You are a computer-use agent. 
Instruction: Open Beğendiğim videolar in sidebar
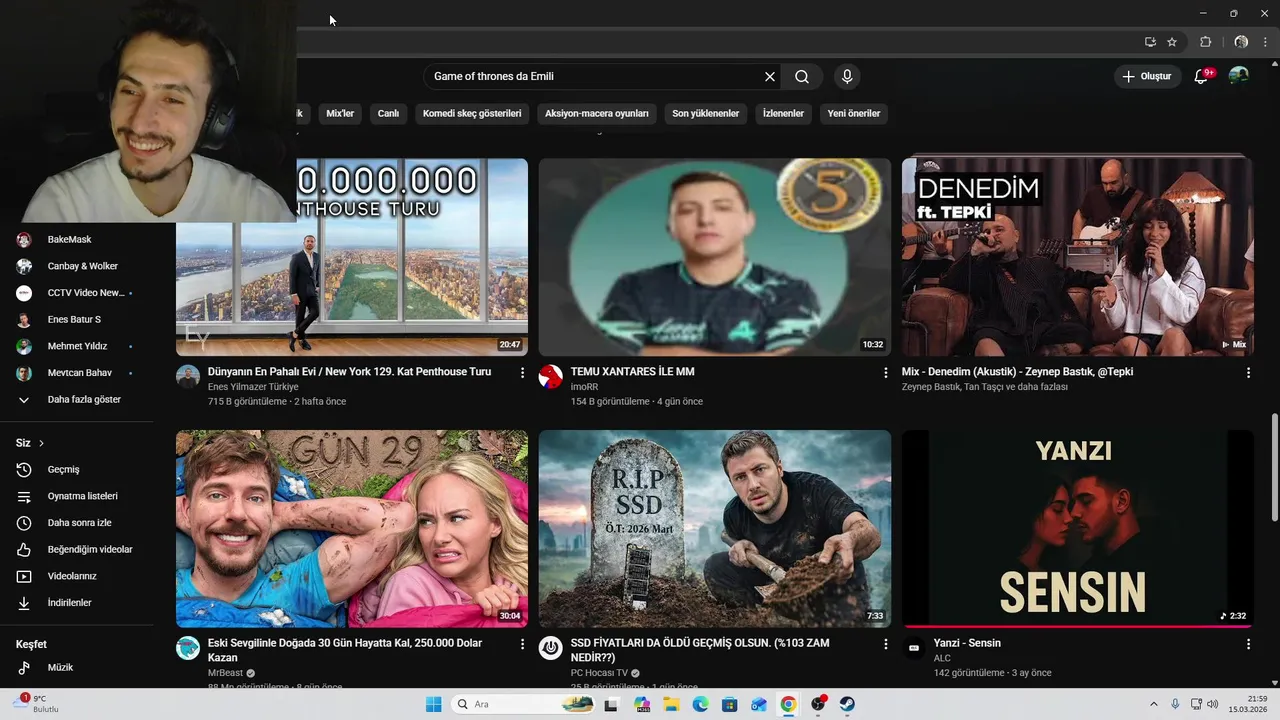click(x=76, y=549)
